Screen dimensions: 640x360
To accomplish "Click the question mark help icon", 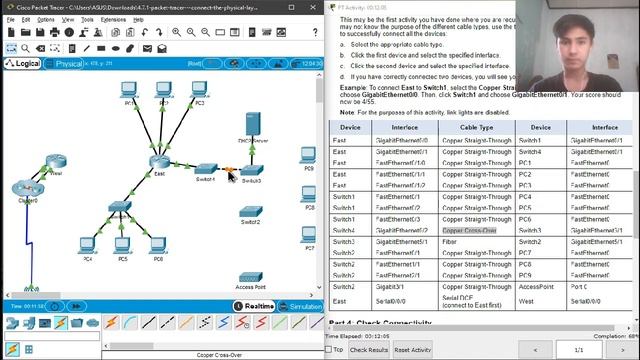I will (315, 32).
